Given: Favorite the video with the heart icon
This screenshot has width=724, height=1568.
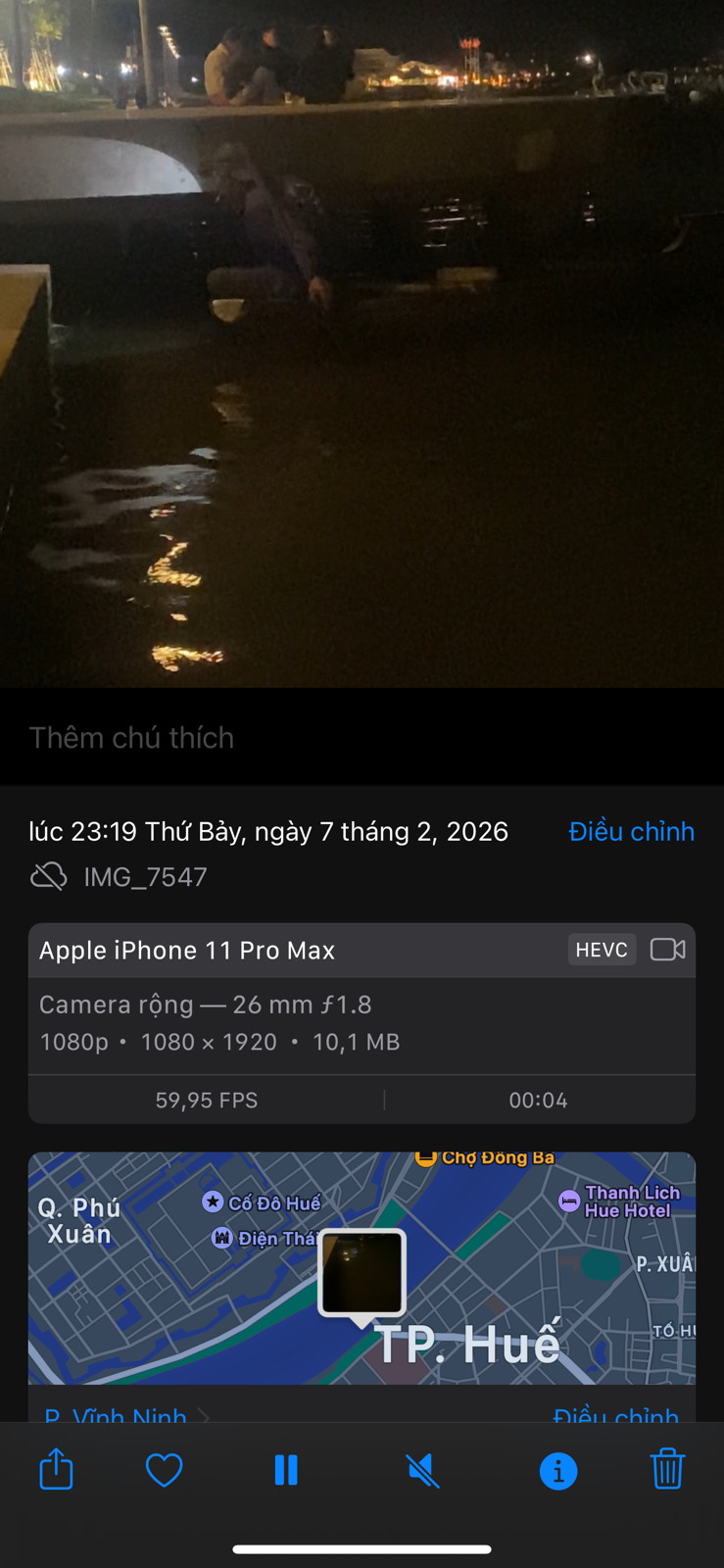Looking at the screenshot, I should click(x=164, y=1470).
